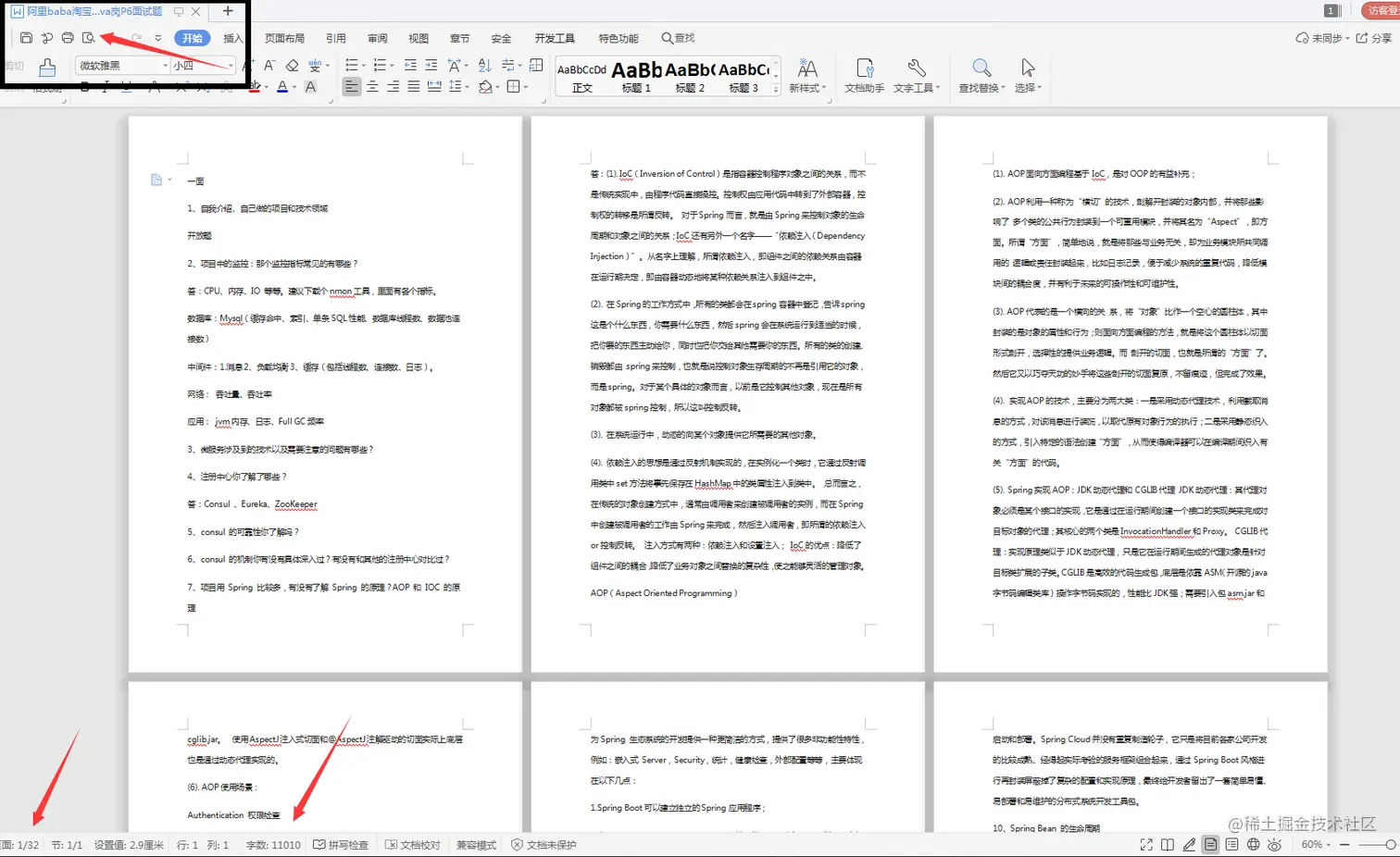Image resolution: width=1400 pixels, height=857 pixels.
Task: Expand the line spacing dropdown
Action: point(468,87)
